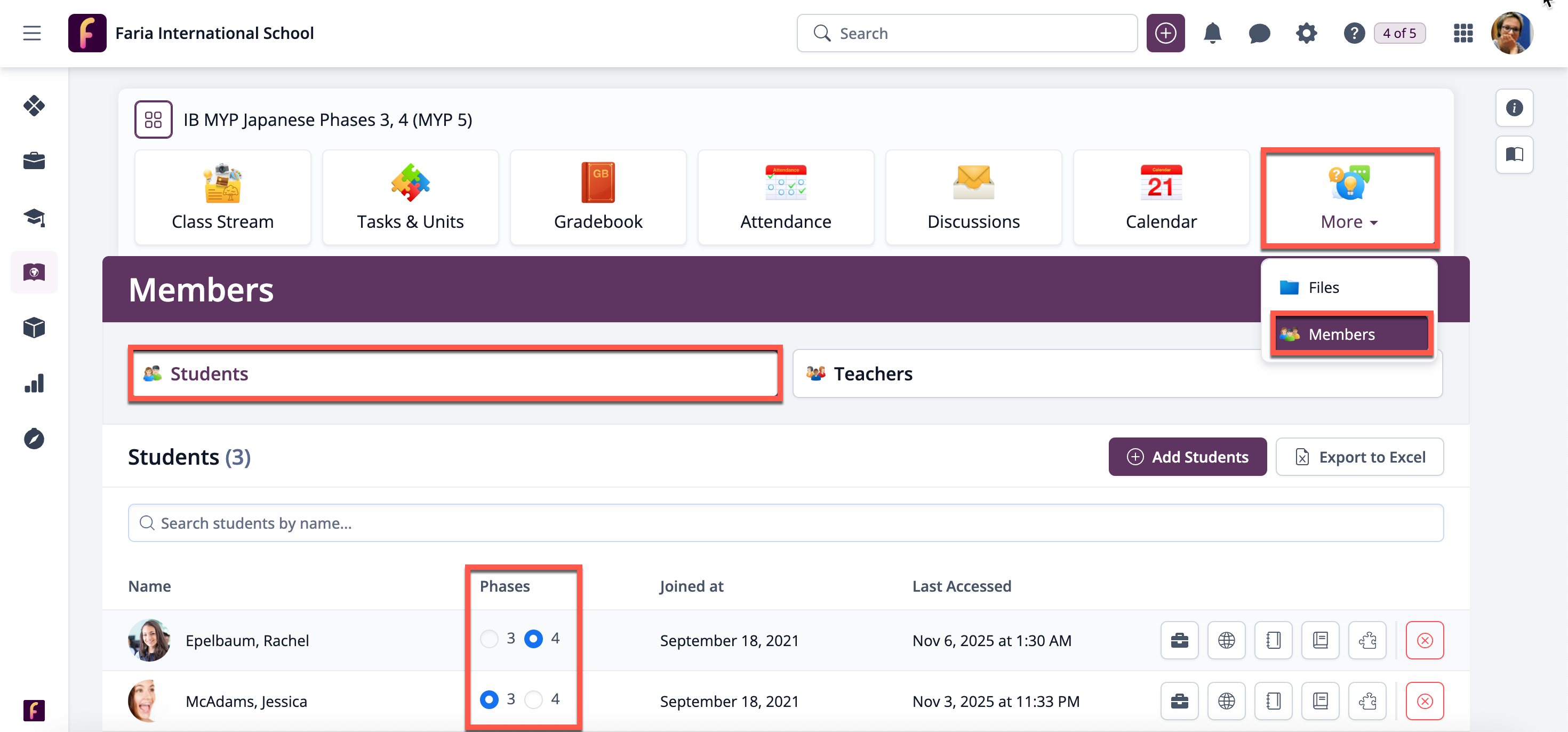
Task: Expand the More dropdown menu
Action: 1349,198
